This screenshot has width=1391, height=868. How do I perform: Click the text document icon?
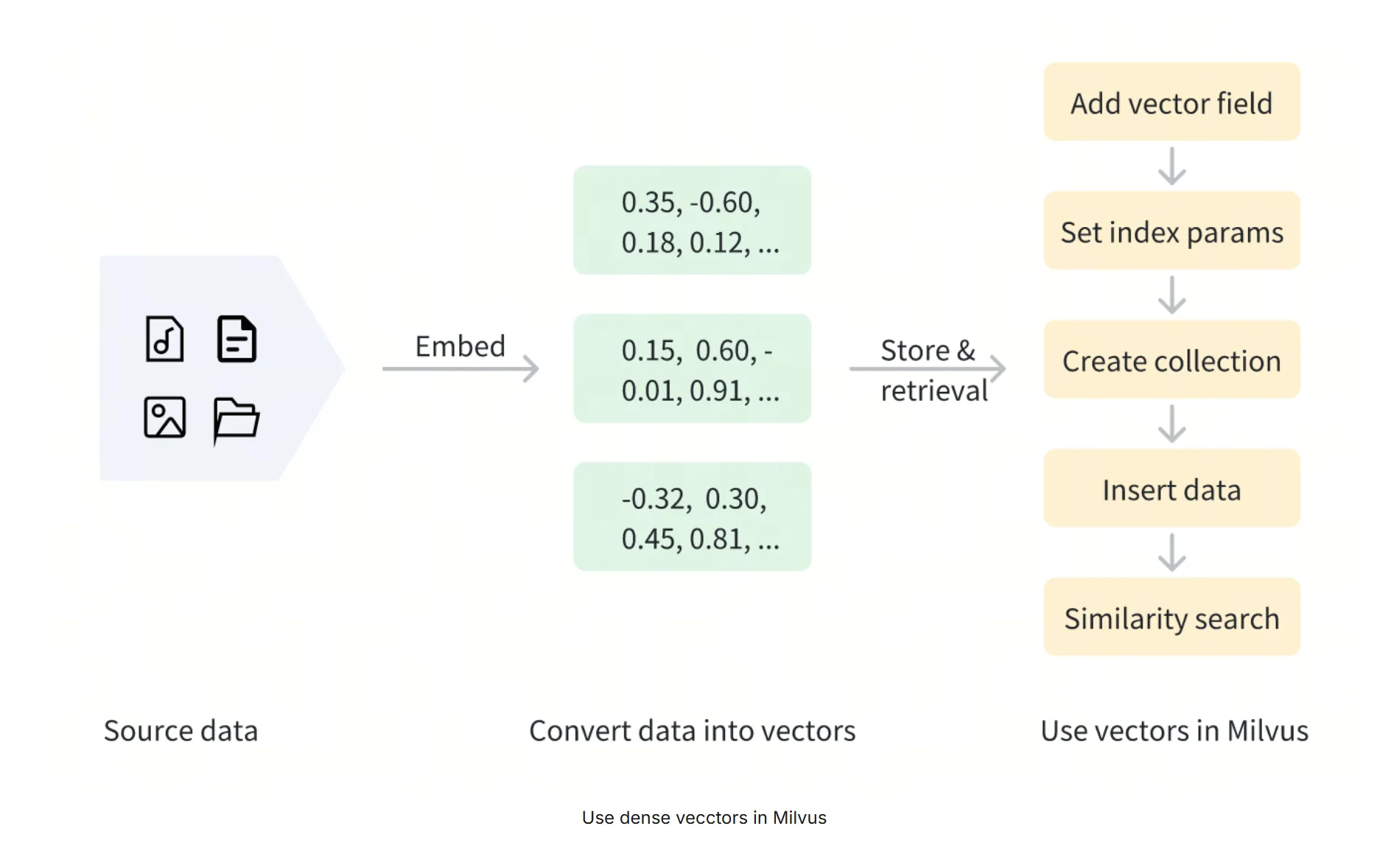point(236,339)
